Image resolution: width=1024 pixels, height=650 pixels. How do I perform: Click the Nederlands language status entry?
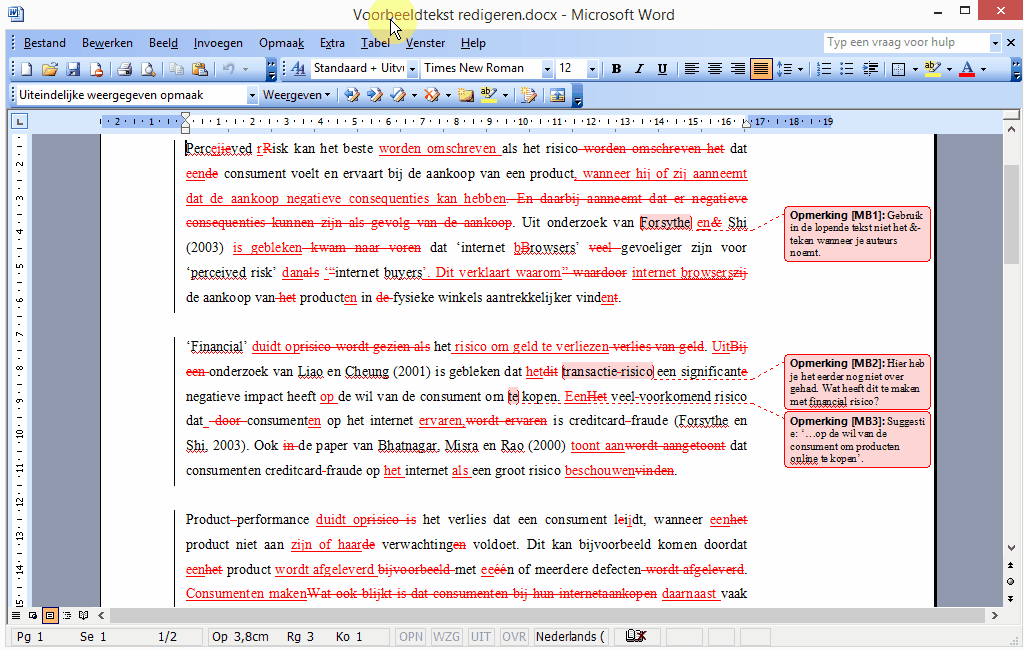[x=571, y=636]
